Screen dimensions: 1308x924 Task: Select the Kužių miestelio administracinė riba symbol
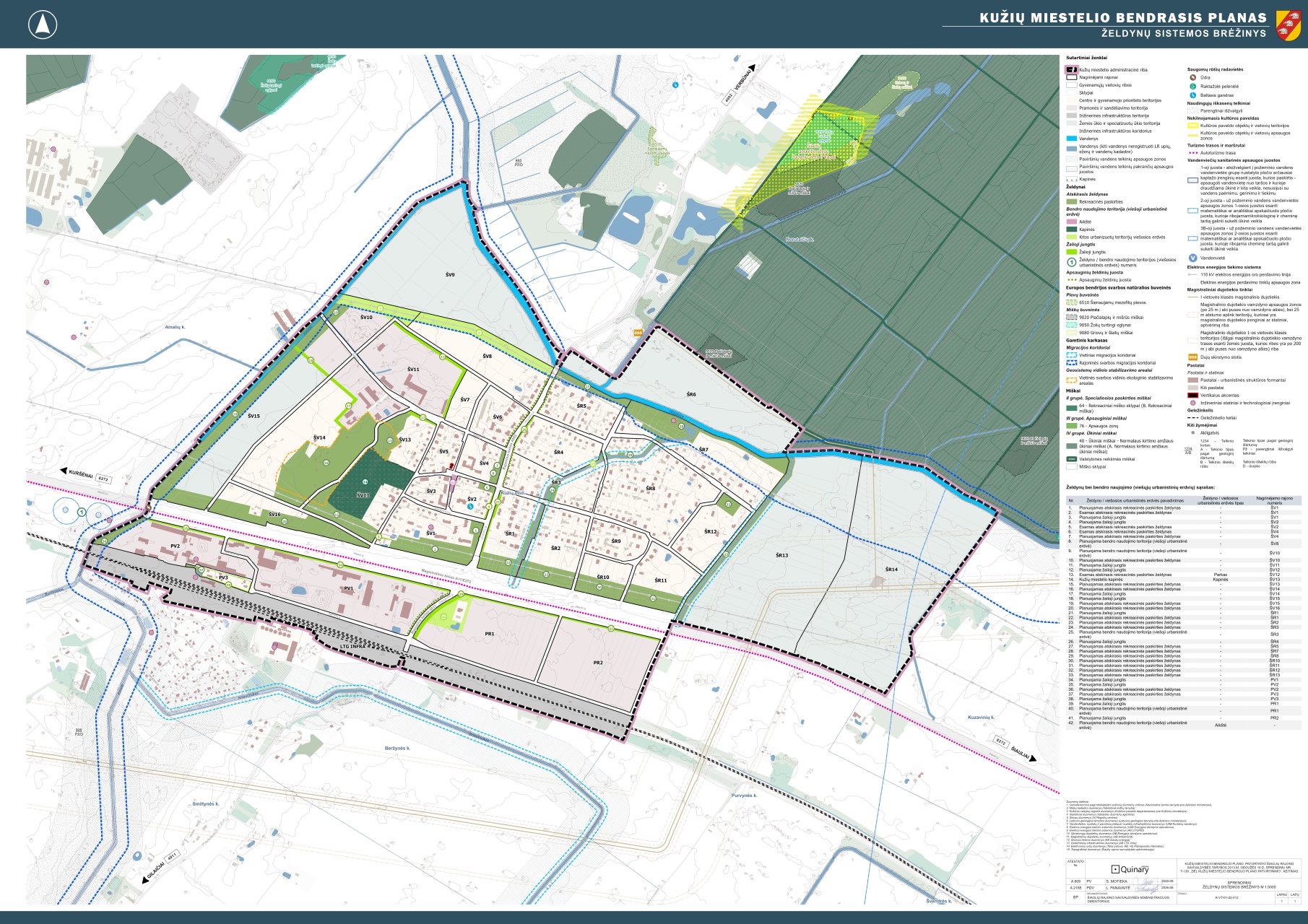(1072, 70)
